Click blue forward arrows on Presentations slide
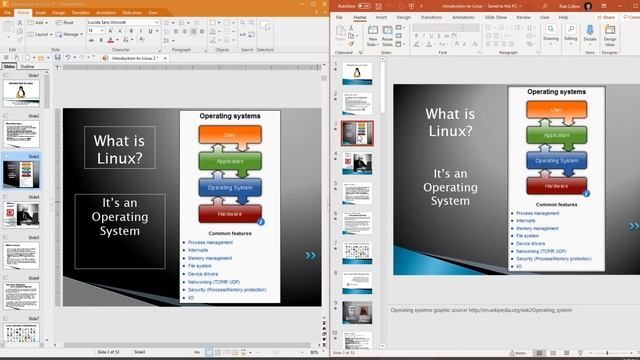Screen dimensions: 640x360 (310, 255)
